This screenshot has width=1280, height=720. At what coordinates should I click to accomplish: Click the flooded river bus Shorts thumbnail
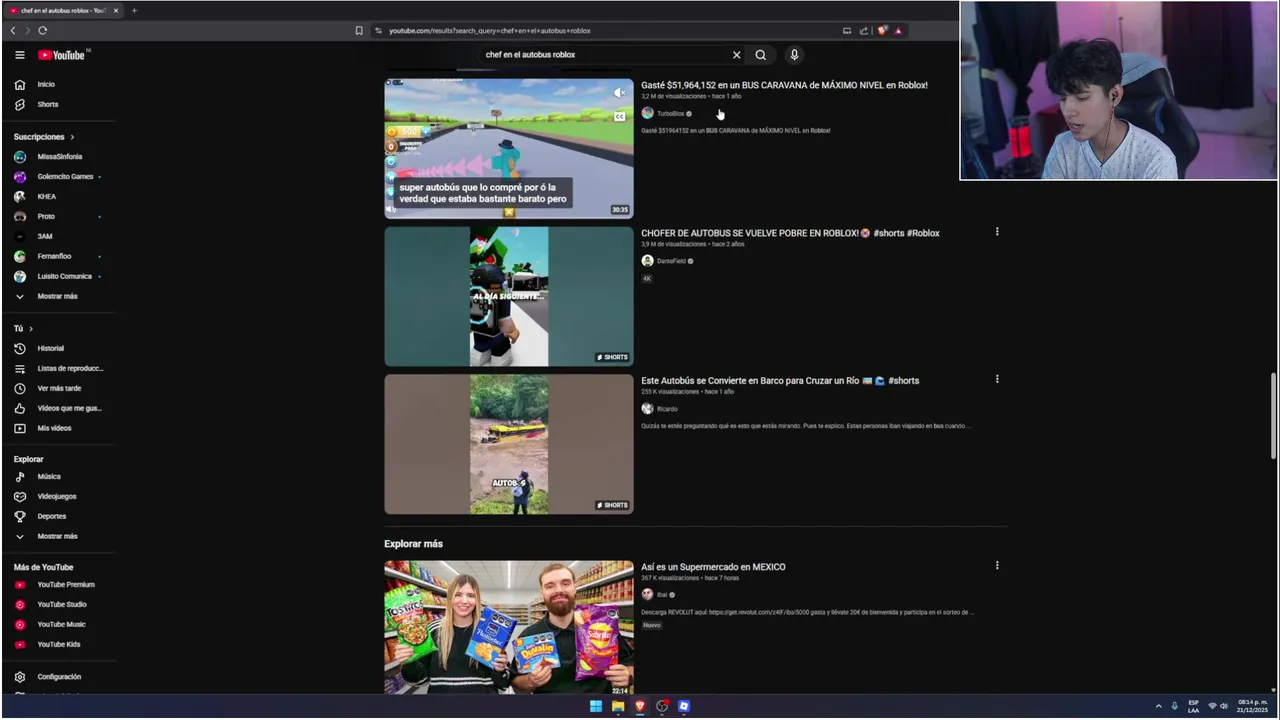click(x=509, y=444)
